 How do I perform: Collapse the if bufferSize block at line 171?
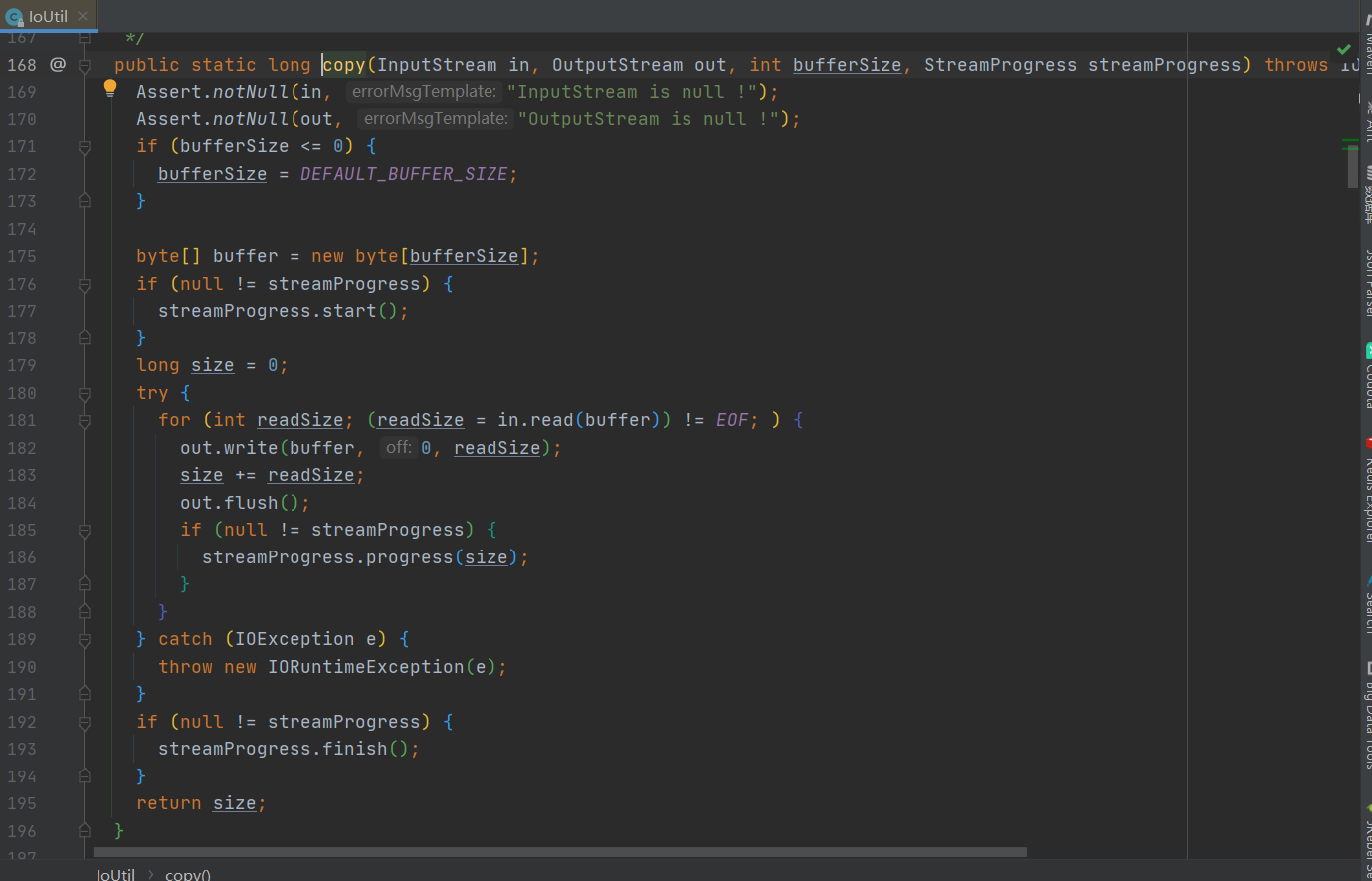tap(85, 146)
